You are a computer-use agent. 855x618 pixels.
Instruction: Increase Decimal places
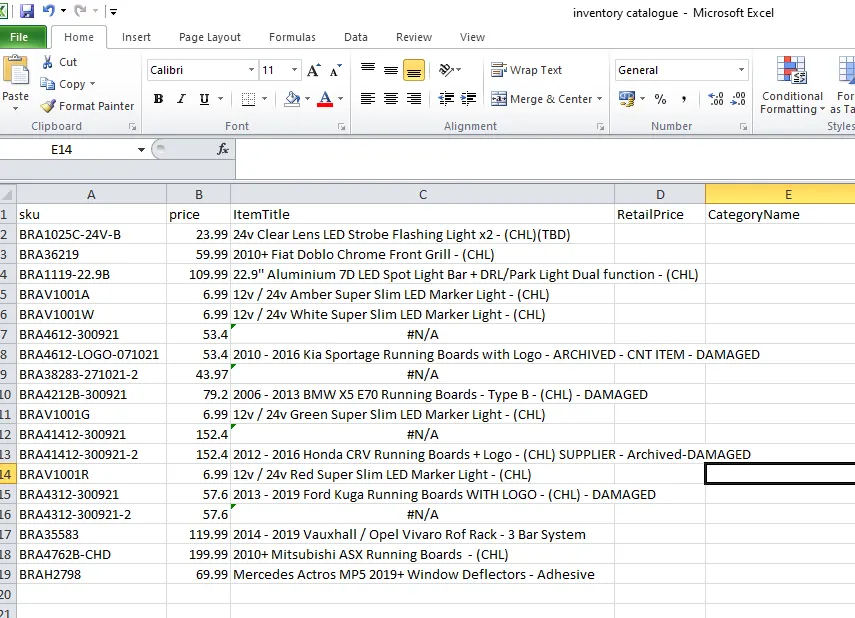[x=715, y=99]
